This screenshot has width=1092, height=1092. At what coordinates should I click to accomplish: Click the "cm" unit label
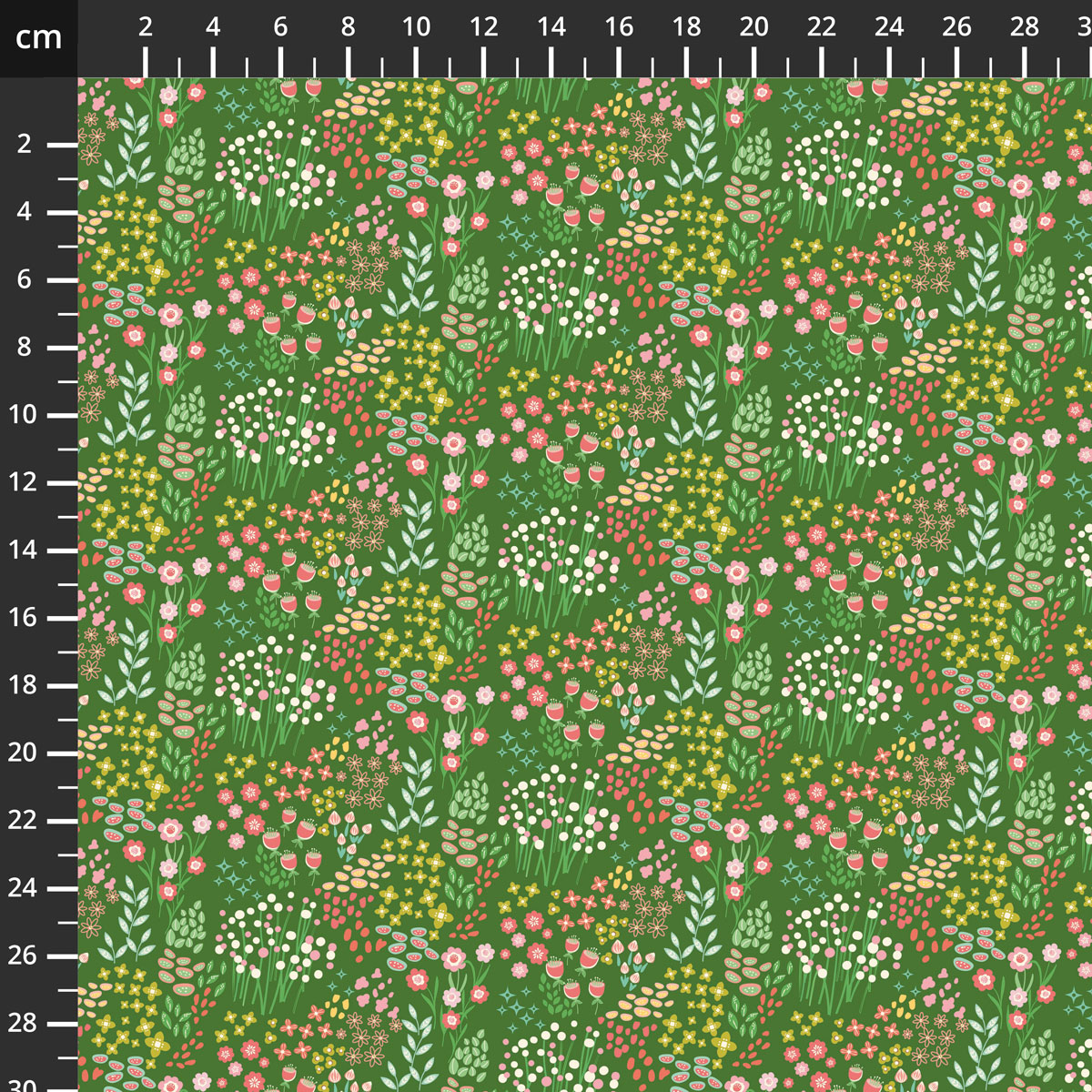(39, 37)
